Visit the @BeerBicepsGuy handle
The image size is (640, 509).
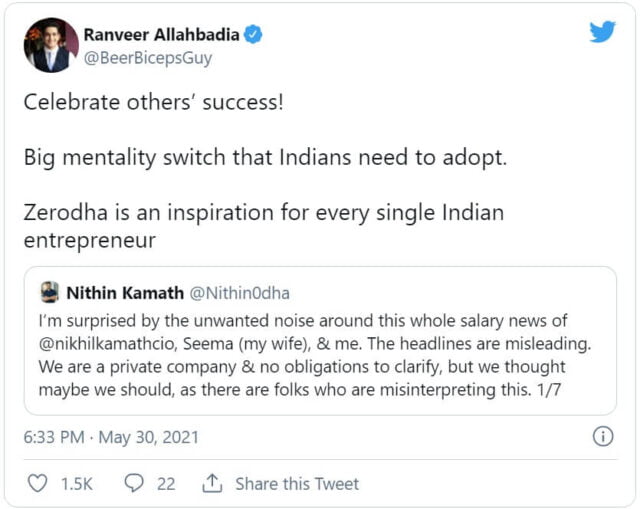coord(147,57)
